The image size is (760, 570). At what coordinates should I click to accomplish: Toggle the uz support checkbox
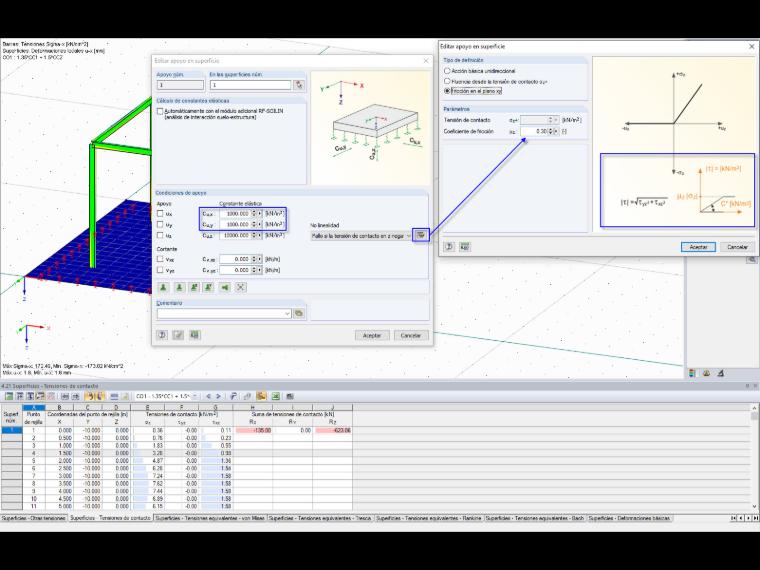[x=160, y=236]
